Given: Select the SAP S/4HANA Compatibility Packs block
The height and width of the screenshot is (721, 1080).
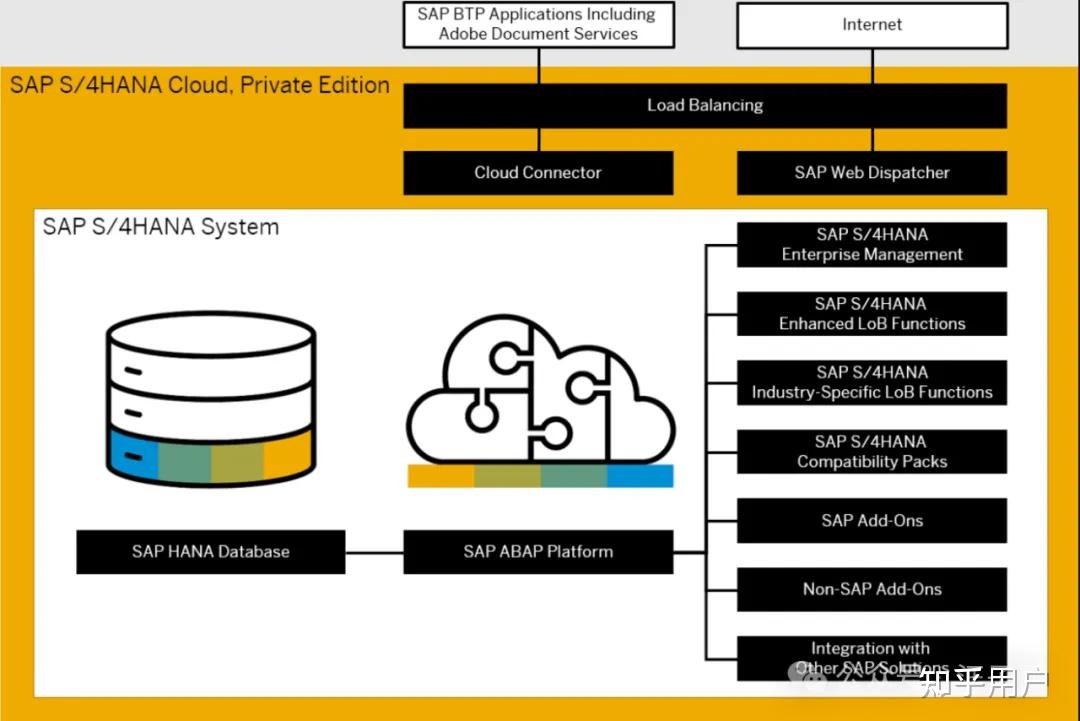Looking at the screenshot, I should (871, 451).
